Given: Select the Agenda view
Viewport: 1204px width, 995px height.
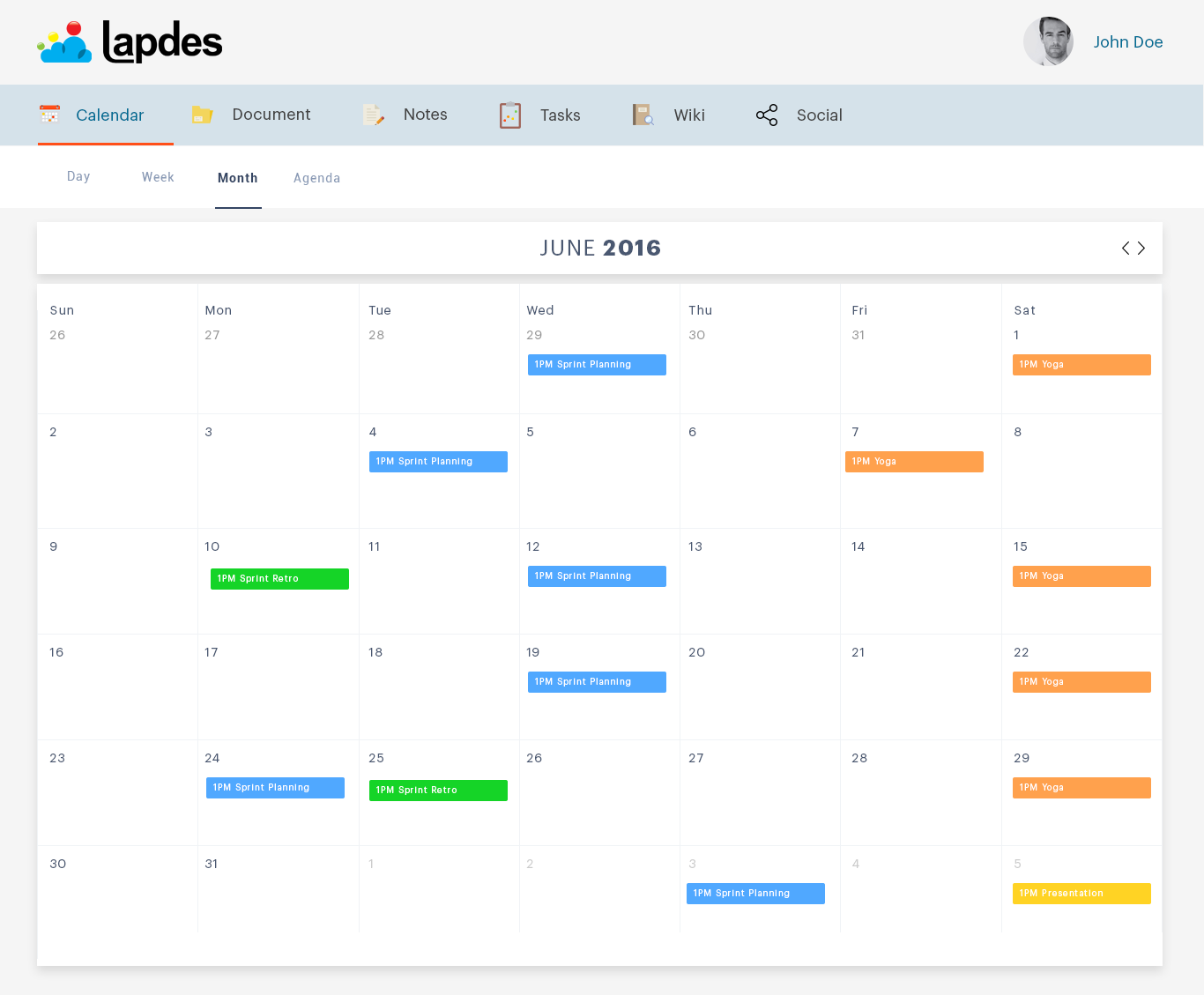Looking at the screenshot, I should click(316, 177).
